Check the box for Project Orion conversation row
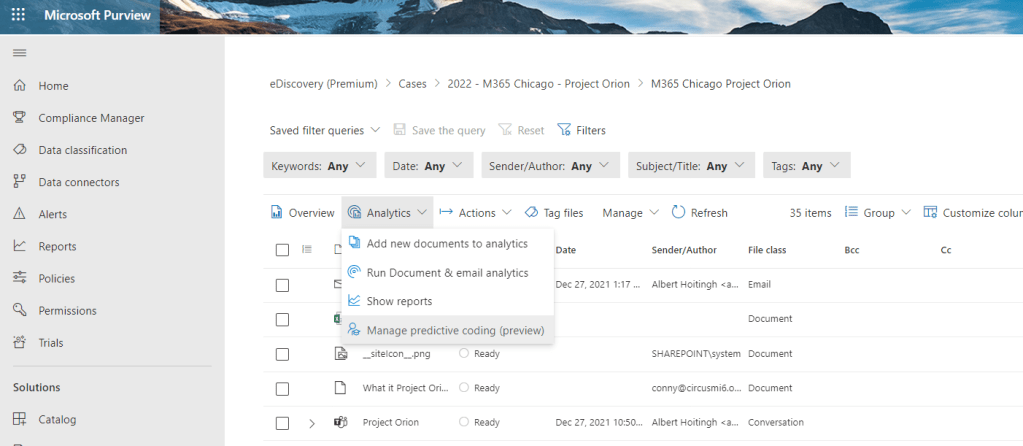The image size is (1023, 446). pos(282,423)
